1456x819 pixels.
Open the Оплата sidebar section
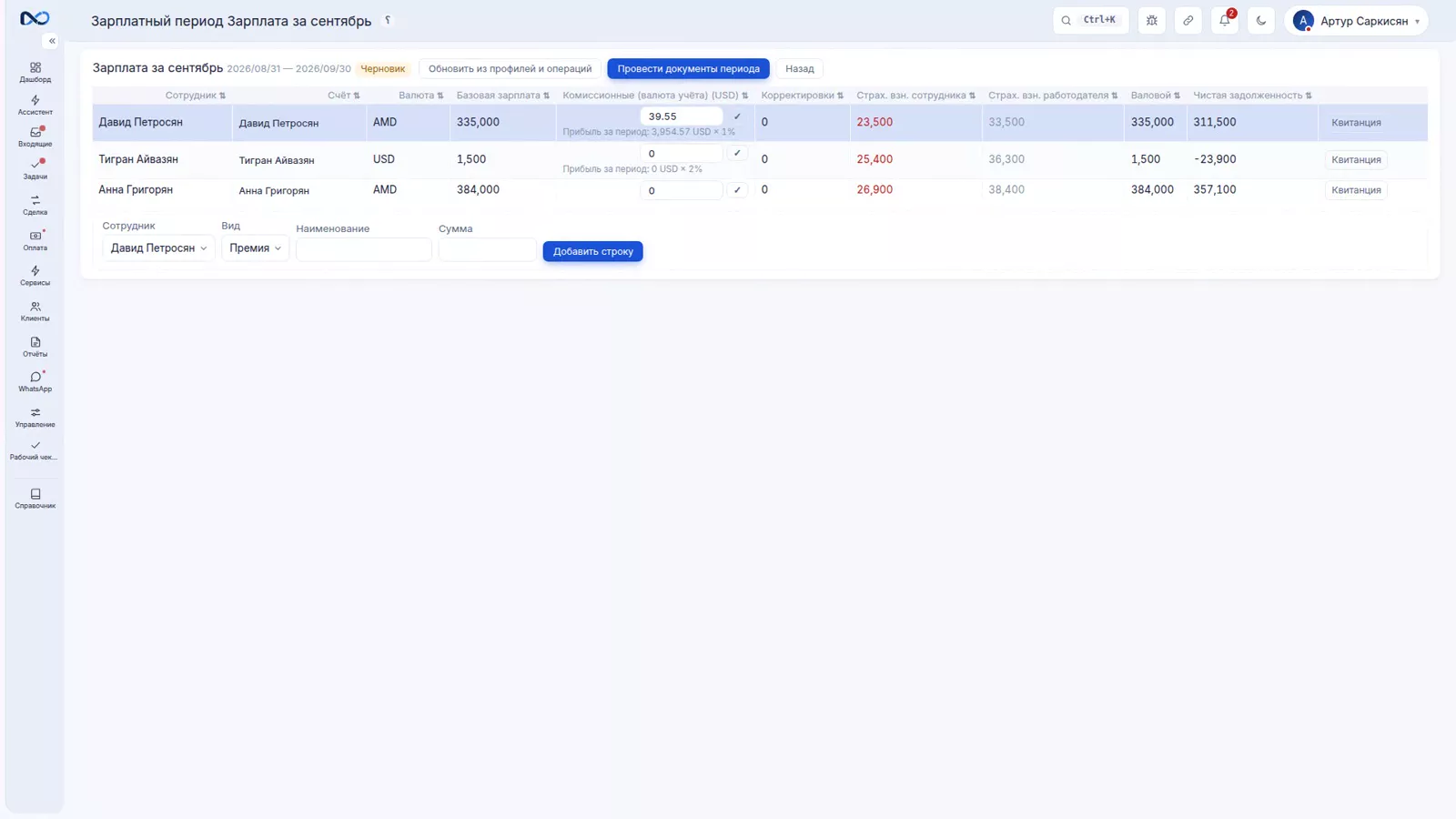[35, 240]
